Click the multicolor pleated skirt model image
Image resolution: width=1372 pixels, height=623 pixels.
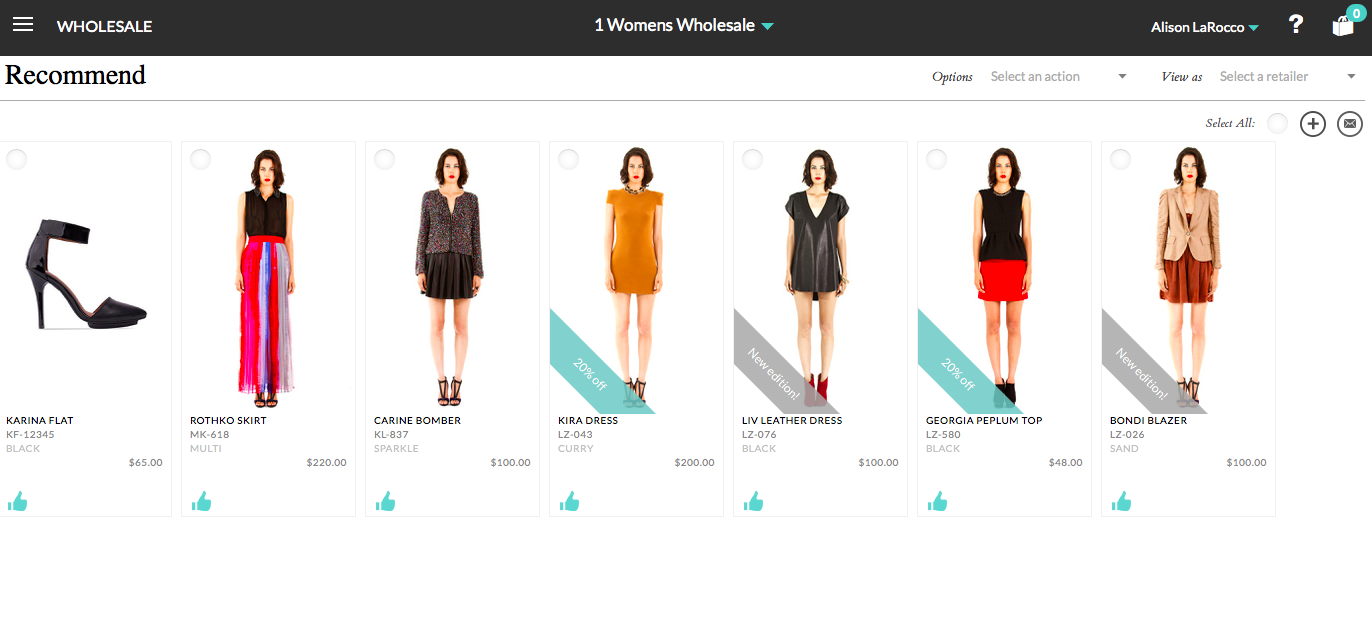click(266, 277)
